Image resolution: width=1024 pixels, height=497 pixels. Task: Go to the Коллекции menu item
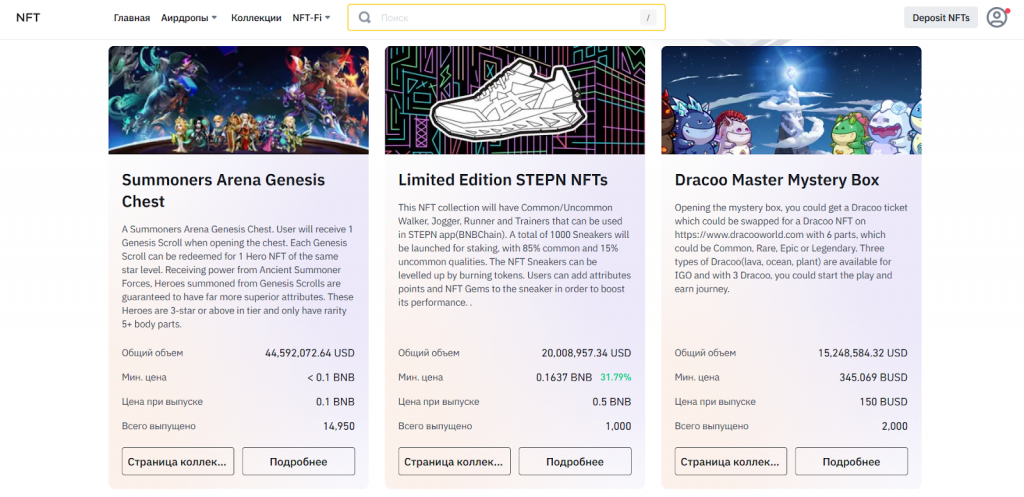256,18
